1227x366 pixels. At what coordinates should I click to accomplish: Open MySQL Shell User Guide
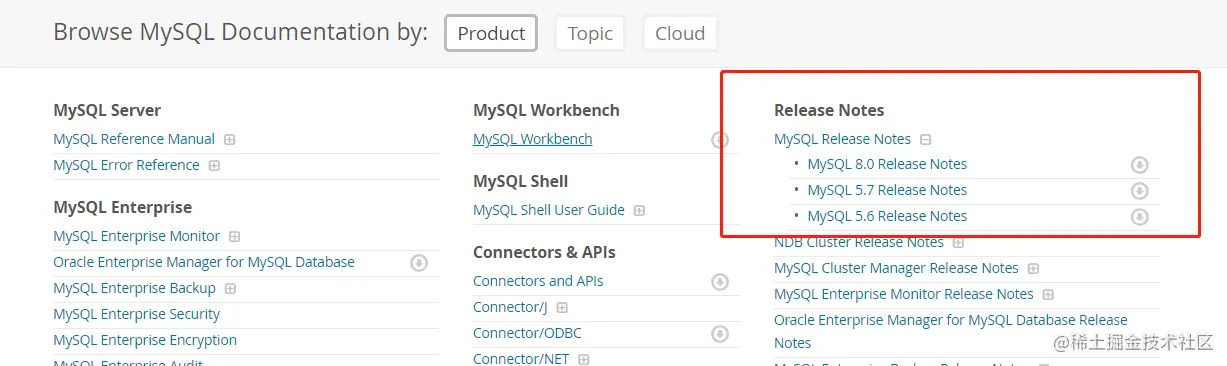[549, 210]
